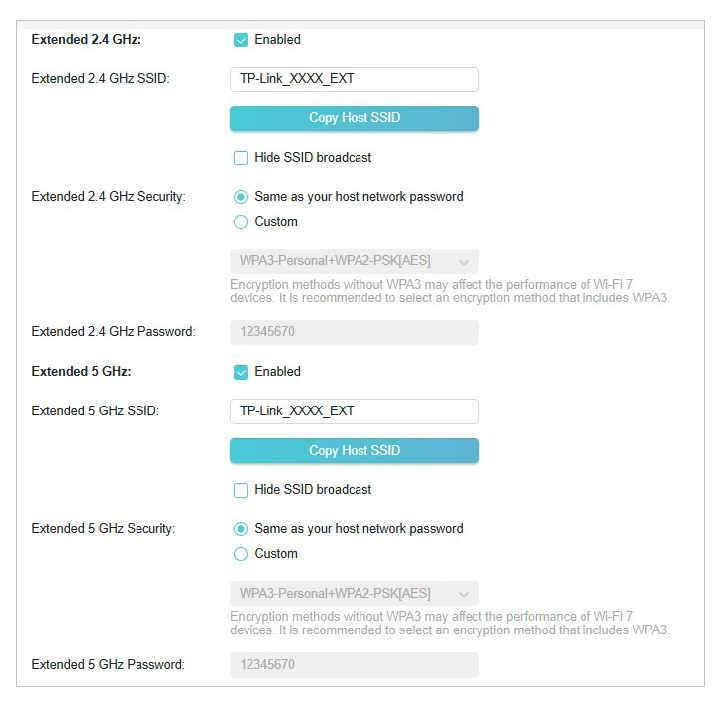Image resolution: width=725 pixels, height=704 pixels.
Task: Uncheck the Extended 2.4 GHz Enabled checkbox
Action: (241, 40)
